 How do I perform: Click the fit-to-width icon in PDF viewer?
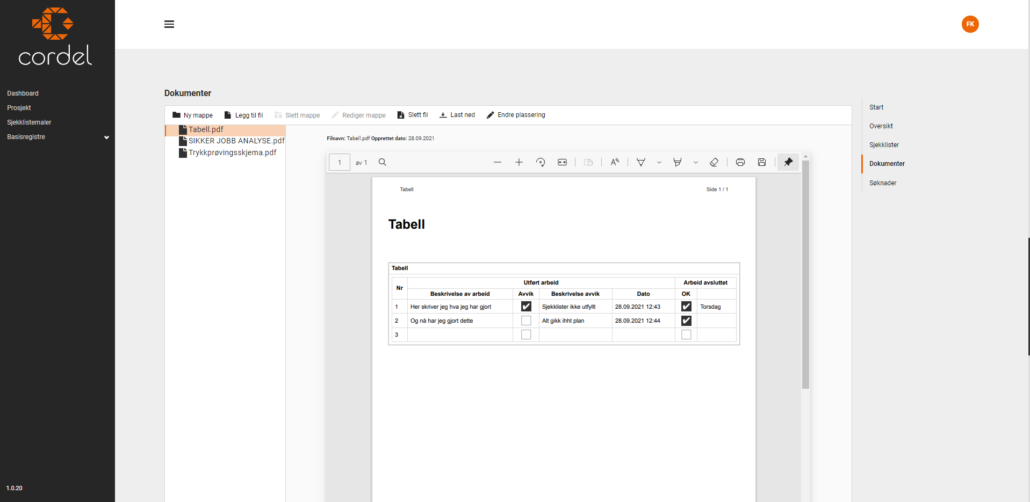[562, 162]
